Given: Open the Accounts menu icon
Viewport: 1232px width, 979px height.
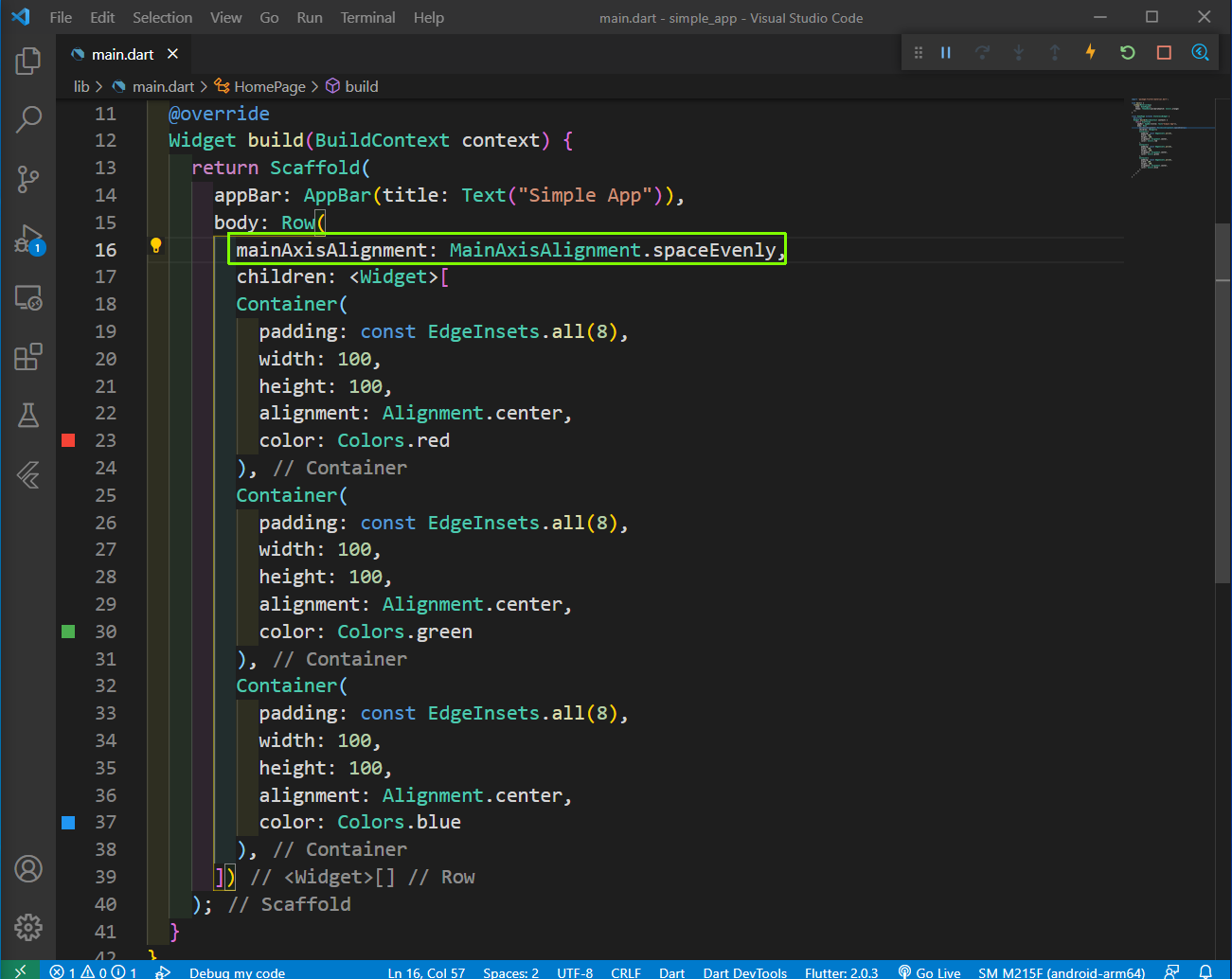Looking at the screenshot, I should (x=28, y=868).
